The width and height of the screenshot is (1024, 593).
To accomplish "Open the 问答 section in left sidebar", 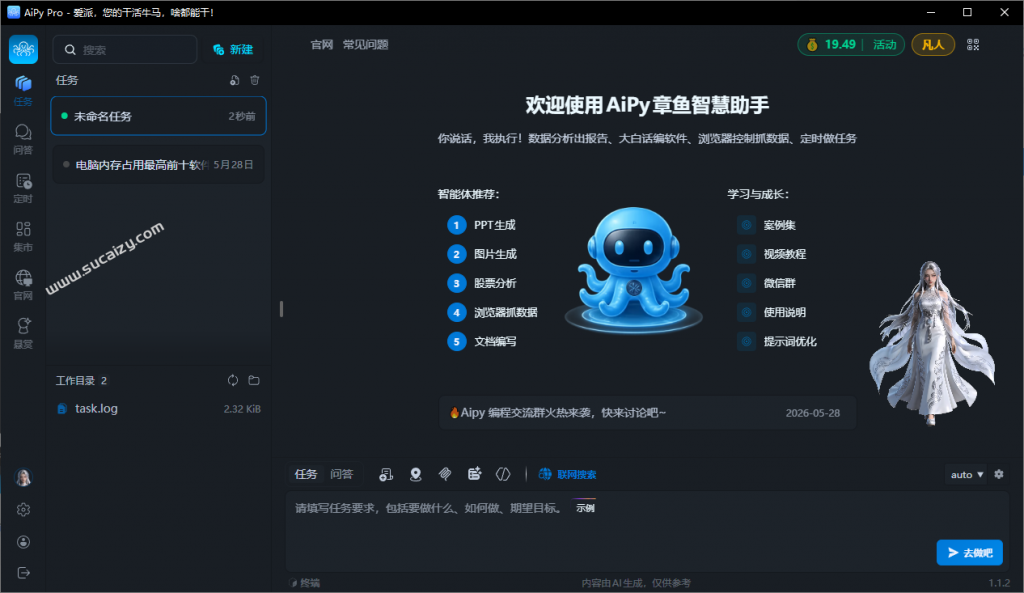I will coord(24,139).
